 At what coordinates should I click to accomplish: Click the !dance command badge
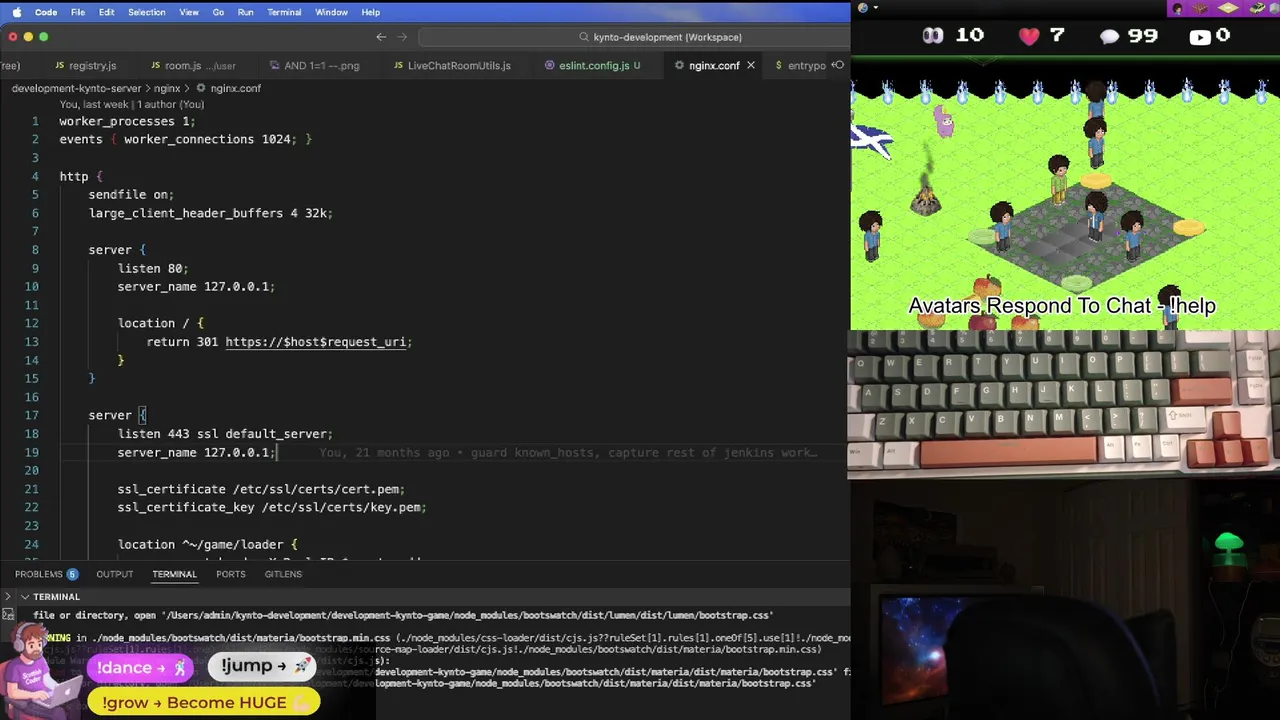click(141, 668)
